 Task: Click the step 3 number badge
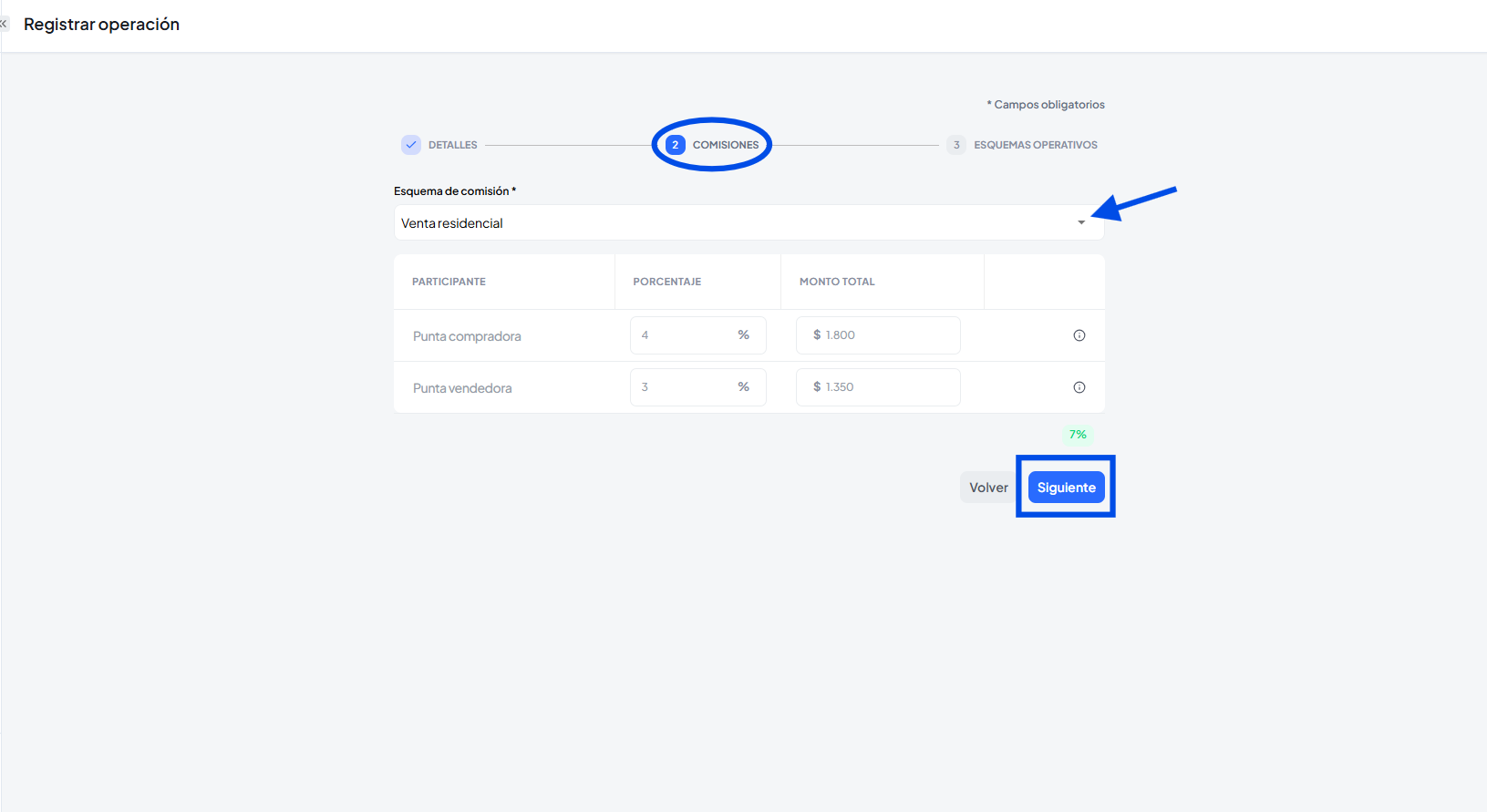(956, 145)
